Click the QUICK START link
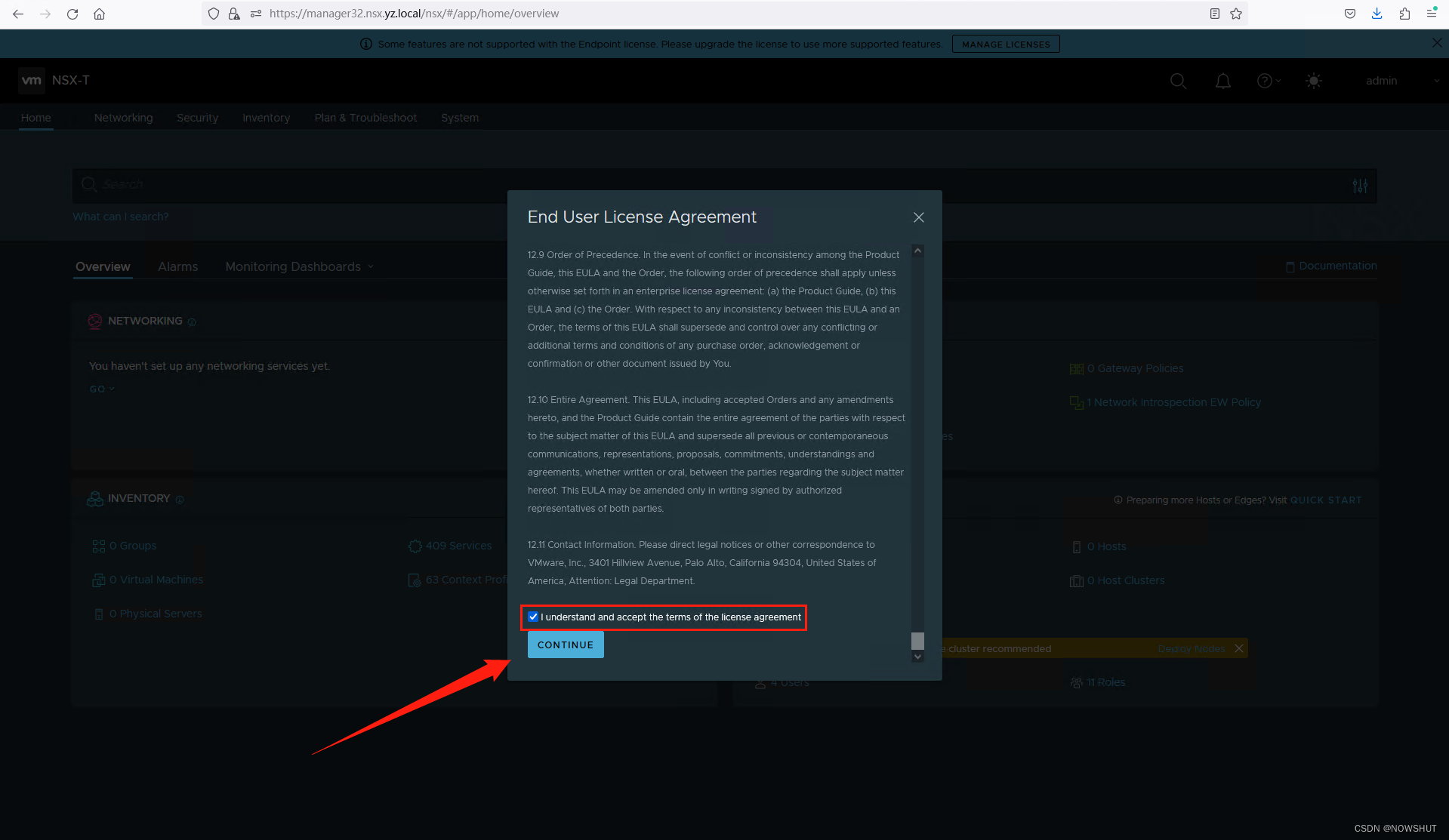 click(x=1326, y=500)
